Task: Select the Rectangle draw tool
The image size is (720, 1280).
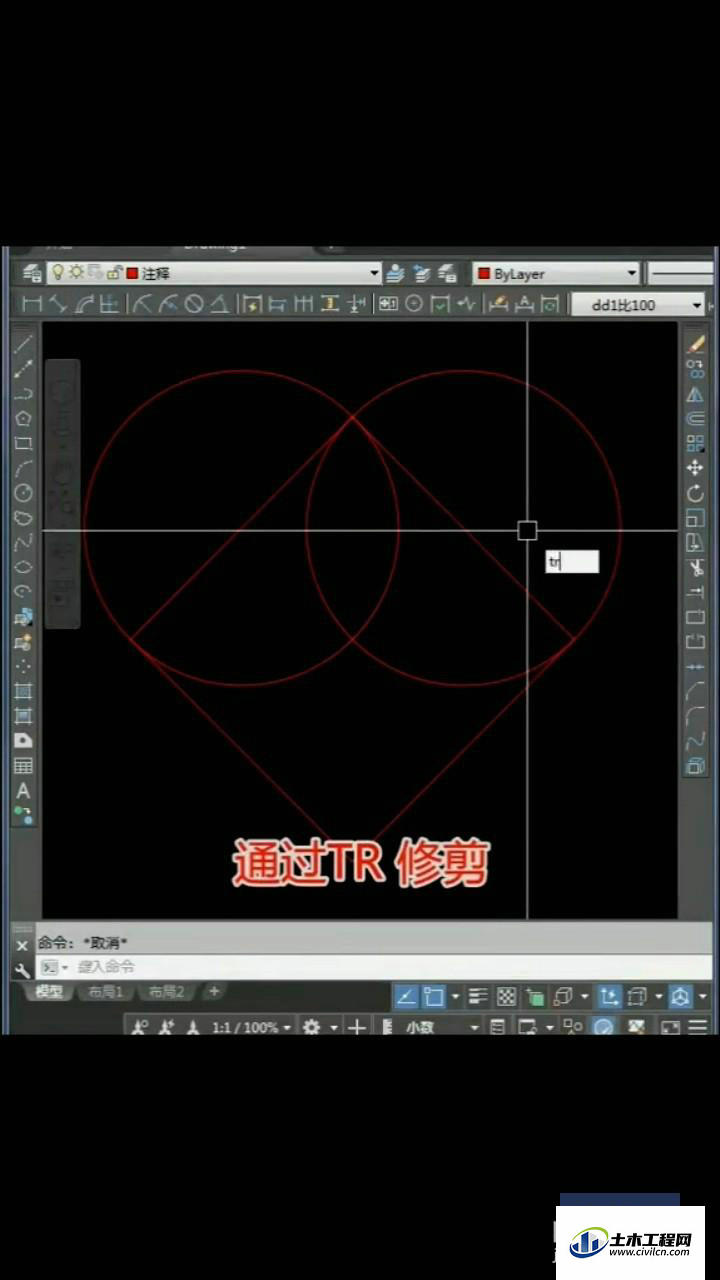Action: (23, 443)
